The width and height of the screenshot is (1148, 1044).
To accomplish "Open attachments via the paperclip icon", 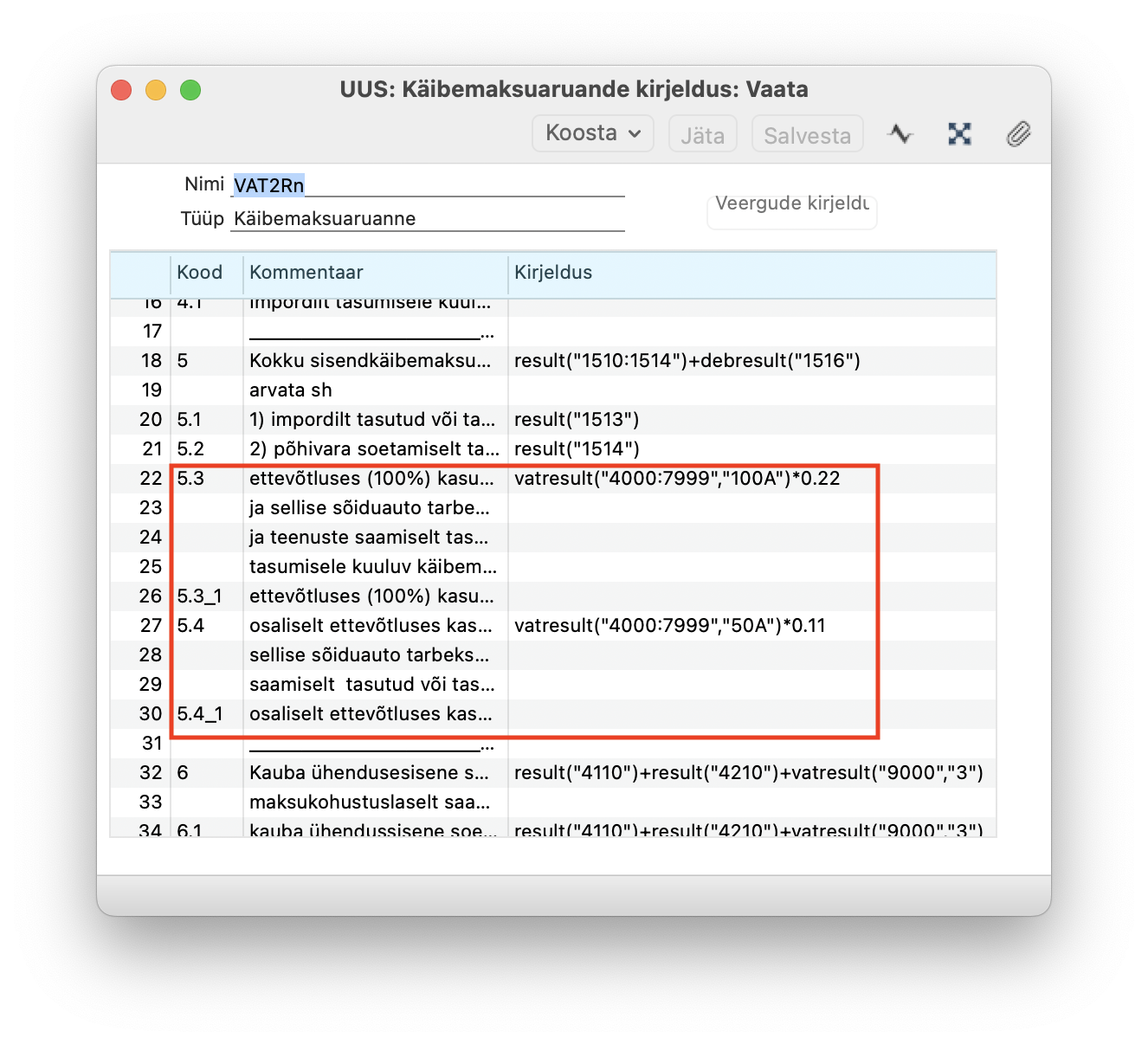I will pos(1018,133).
